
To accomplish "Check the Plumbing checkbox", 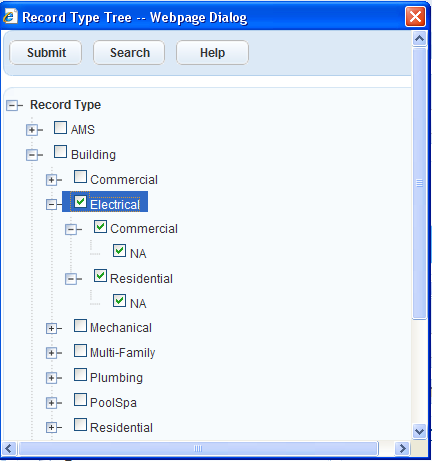I will (x=80, y=375).
